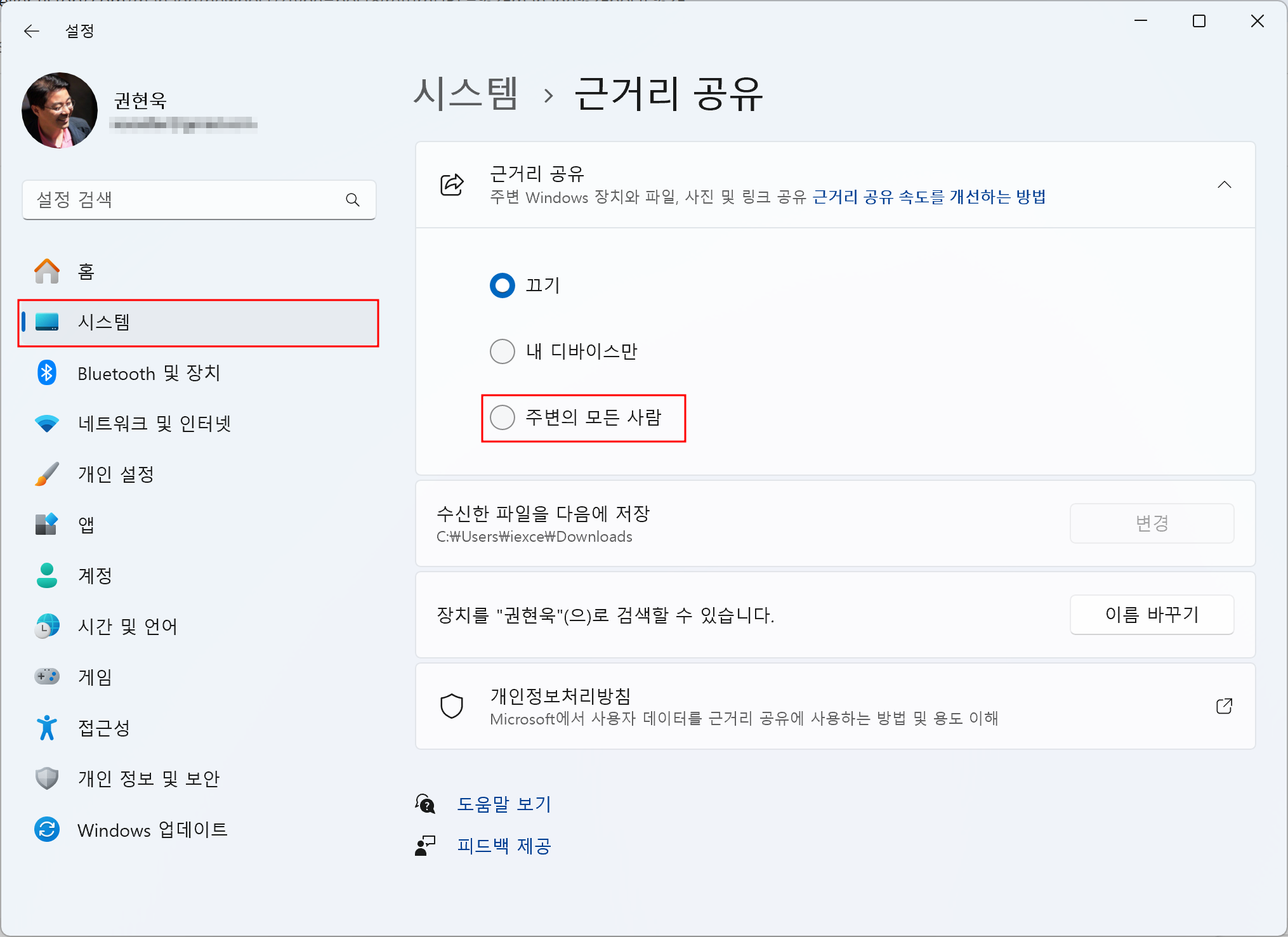
Task: Click the 설정 검색 input field
Action: 184,200
